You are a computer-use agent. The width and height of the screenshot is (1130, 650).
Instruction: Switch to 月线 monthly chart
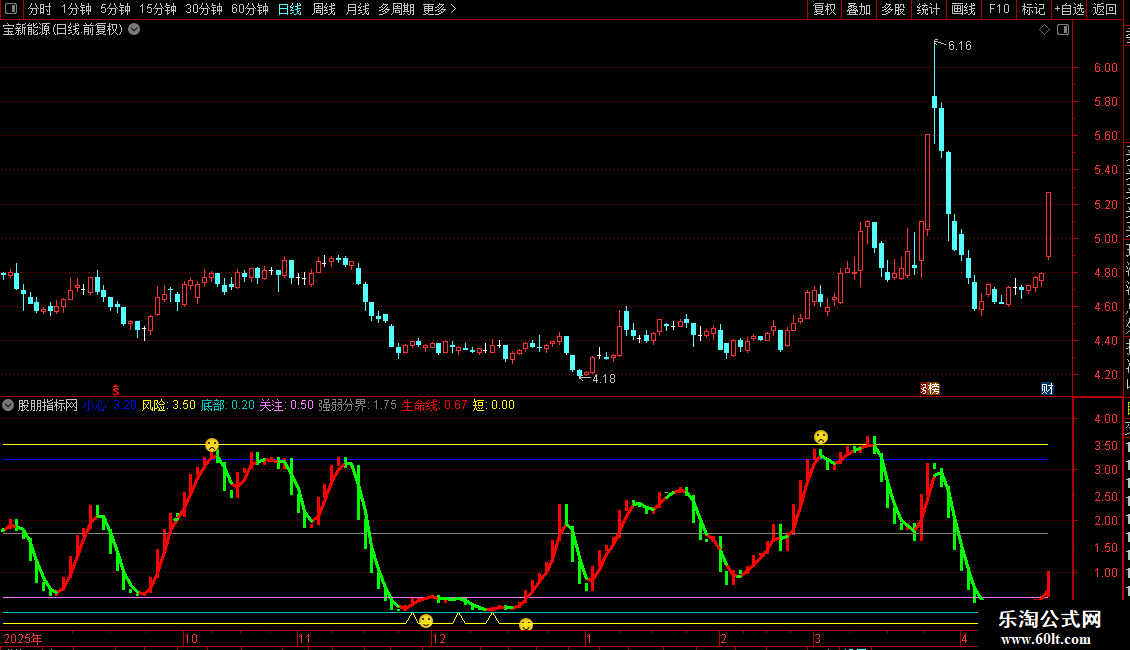click(x=357, y=9)
